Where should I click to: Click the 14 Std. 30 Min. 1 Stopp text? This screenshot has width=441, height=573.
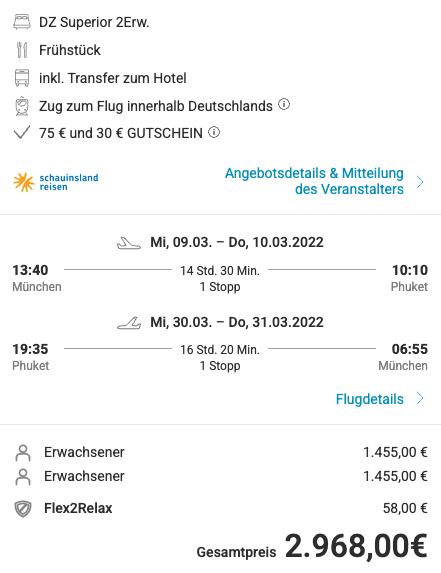(220, 278)
